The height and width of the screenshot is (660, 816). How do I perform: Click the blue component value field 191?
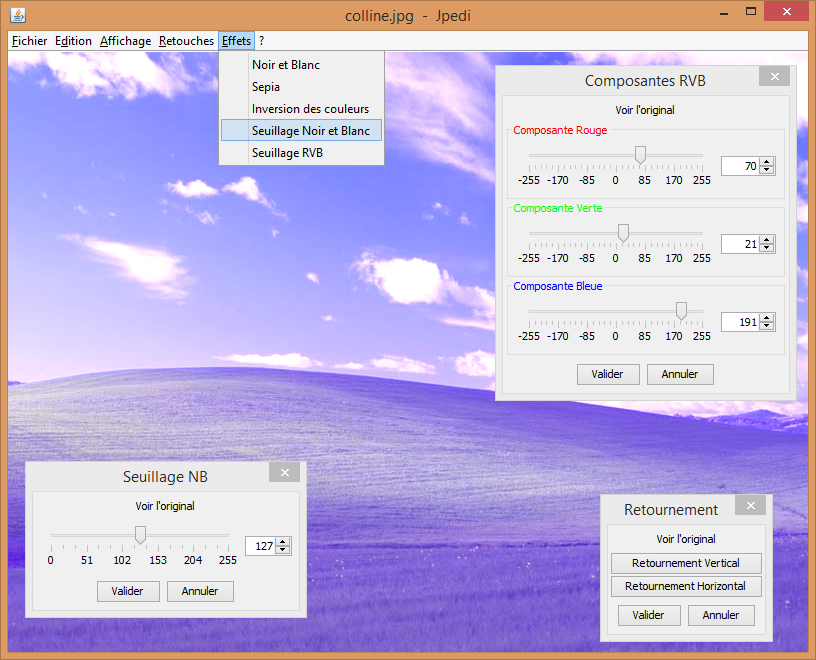[x=741, y=322]
